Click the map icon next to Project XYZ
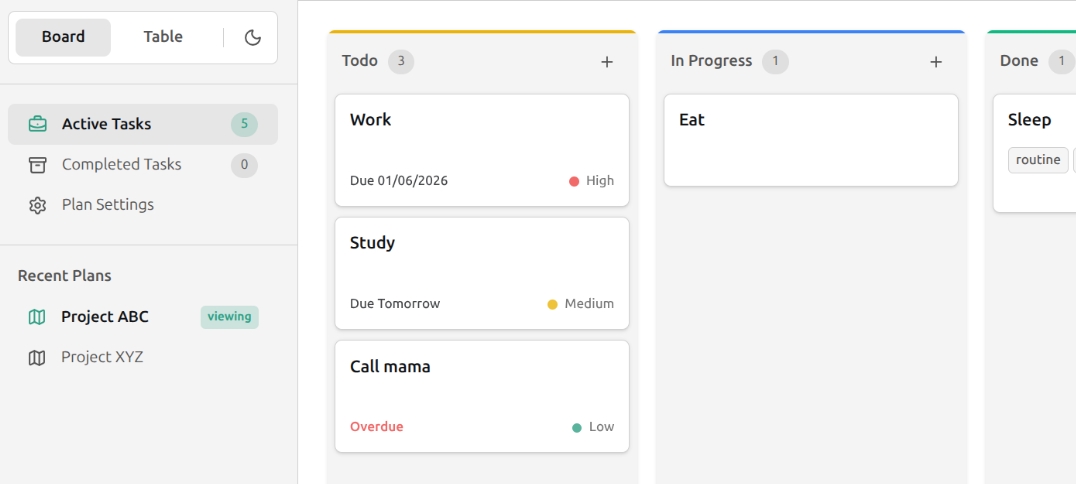The height and width of the screenshot is (484, 1076). pos(37,357)
